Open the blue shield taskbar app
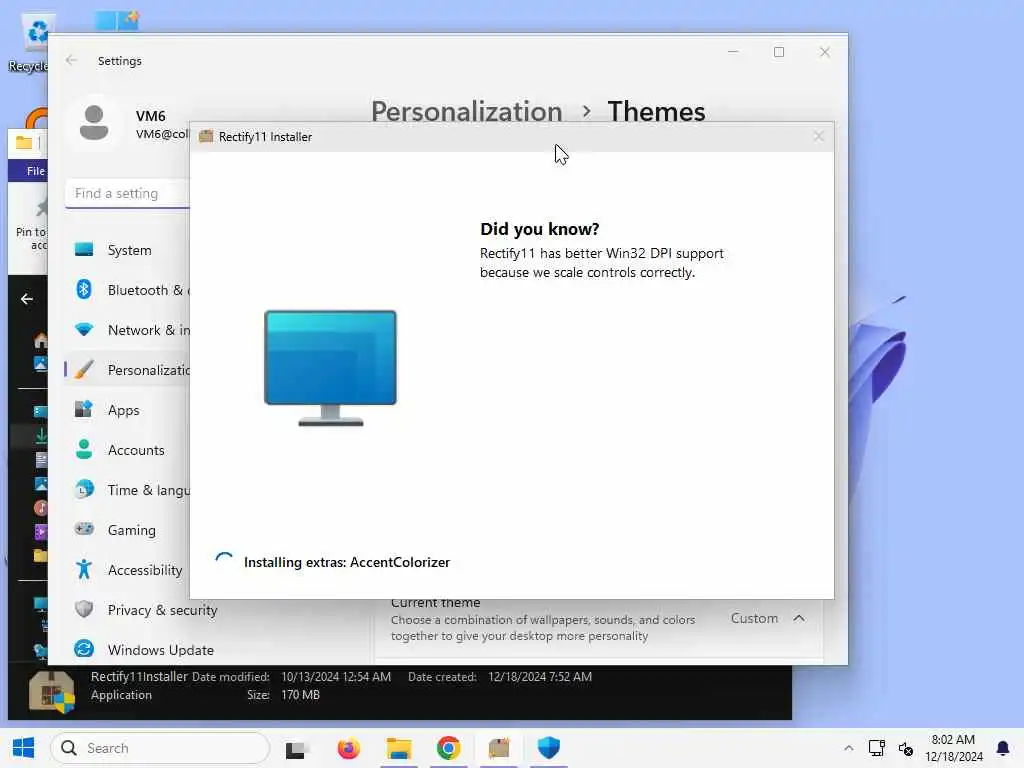This screenshot has width=1024, height=768. click(549, 748)
